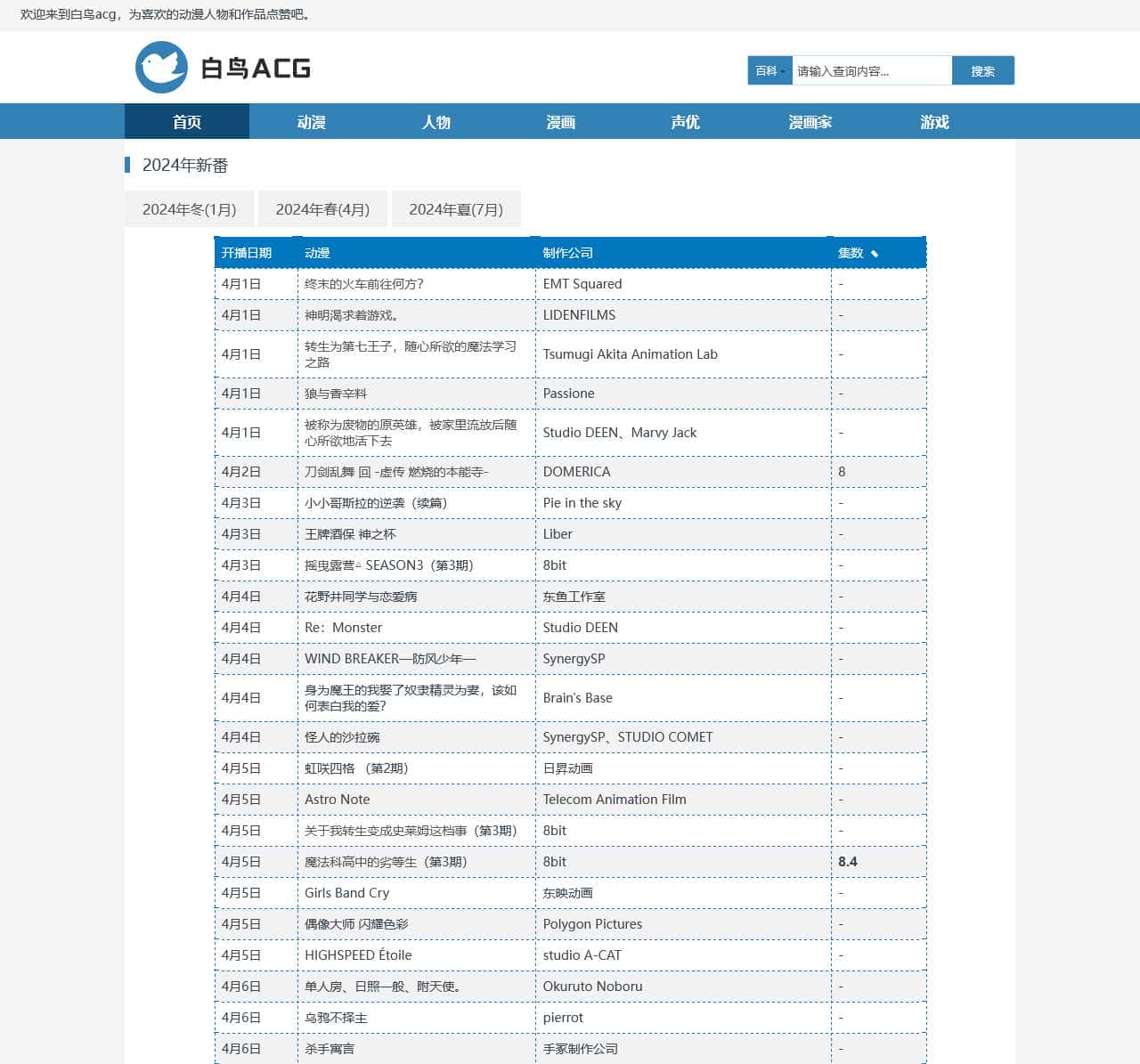Select the 漫画 navigation item
This screenshot has width=1140, height=1064.
coord(560,122)
